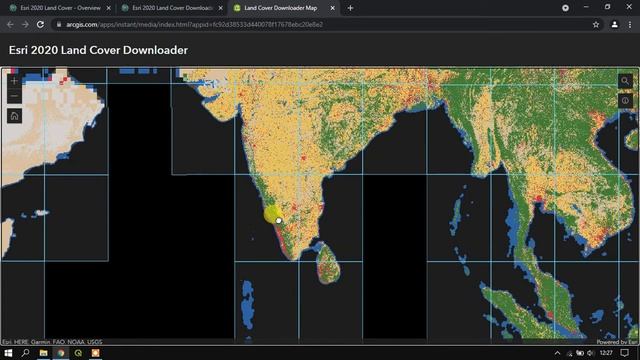Close the Land Cover - Overview tab
640x360 pixels.
(x=109, y=8)
